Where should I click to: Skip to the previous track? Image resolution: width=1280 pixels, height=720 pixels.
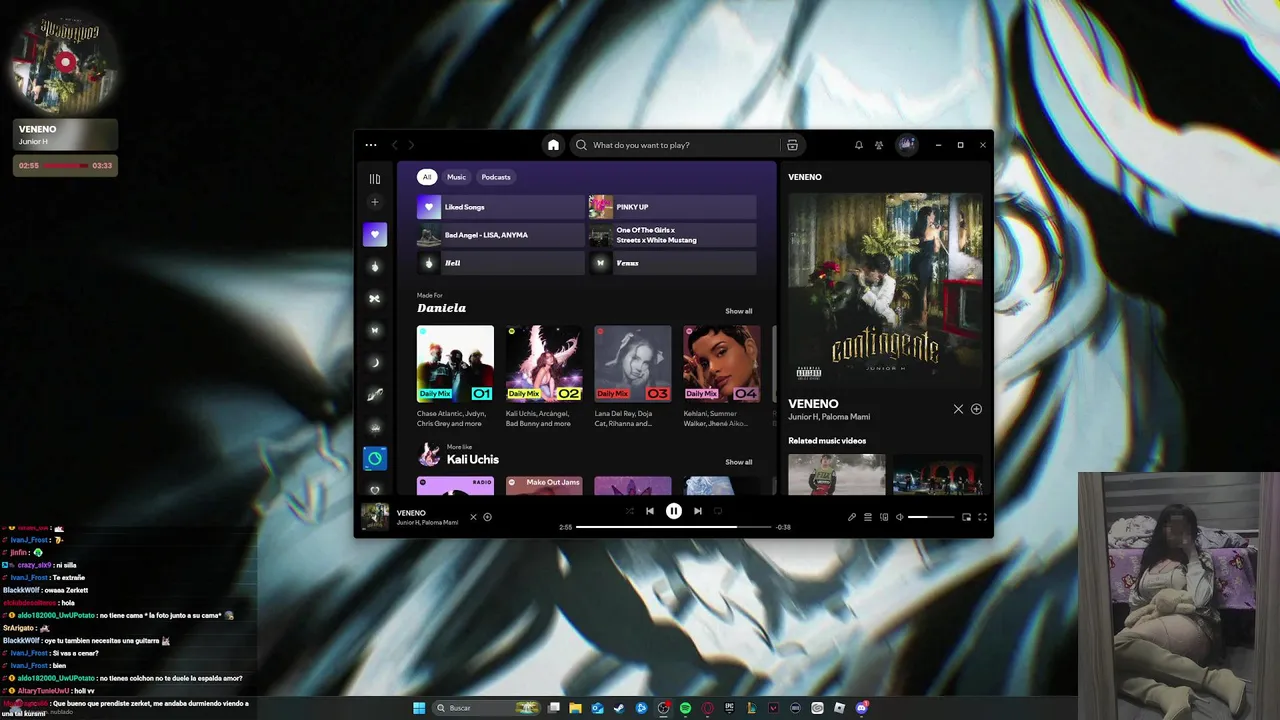pos(650,511)
